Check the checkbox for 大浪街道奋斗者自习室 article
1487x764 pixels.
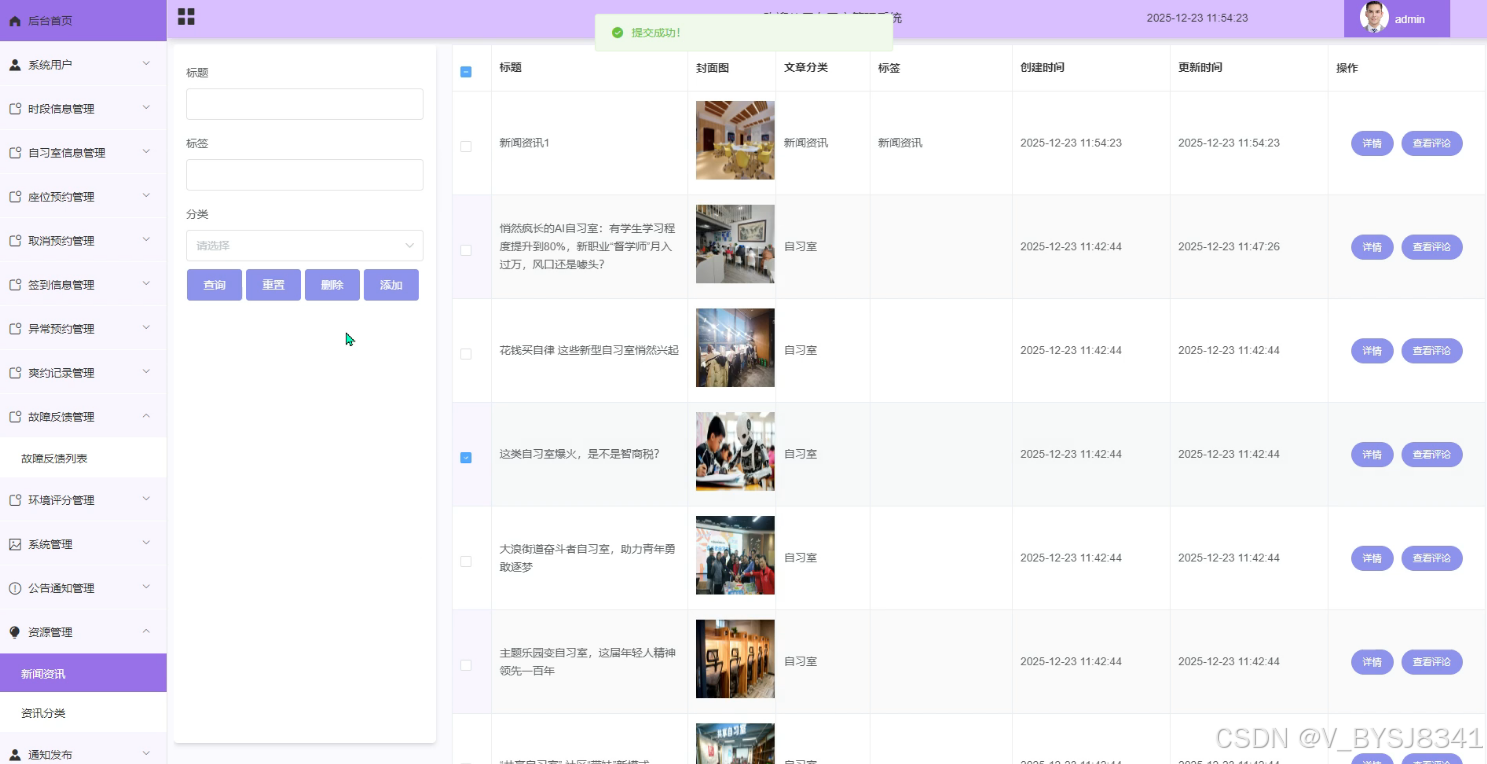[466, 561]
